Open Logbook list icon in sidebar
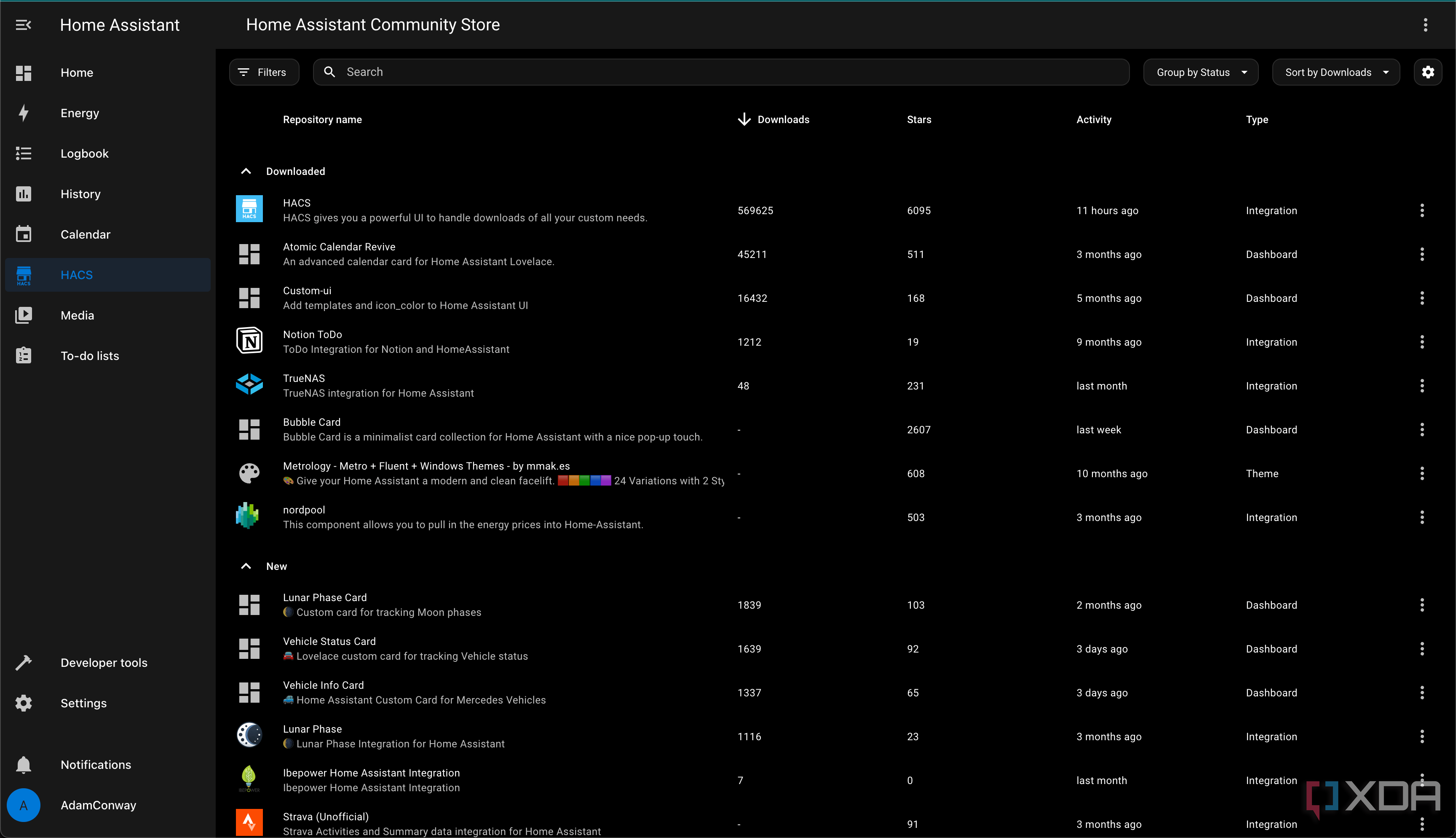1456x838 pixels. (x=23, y=153)
